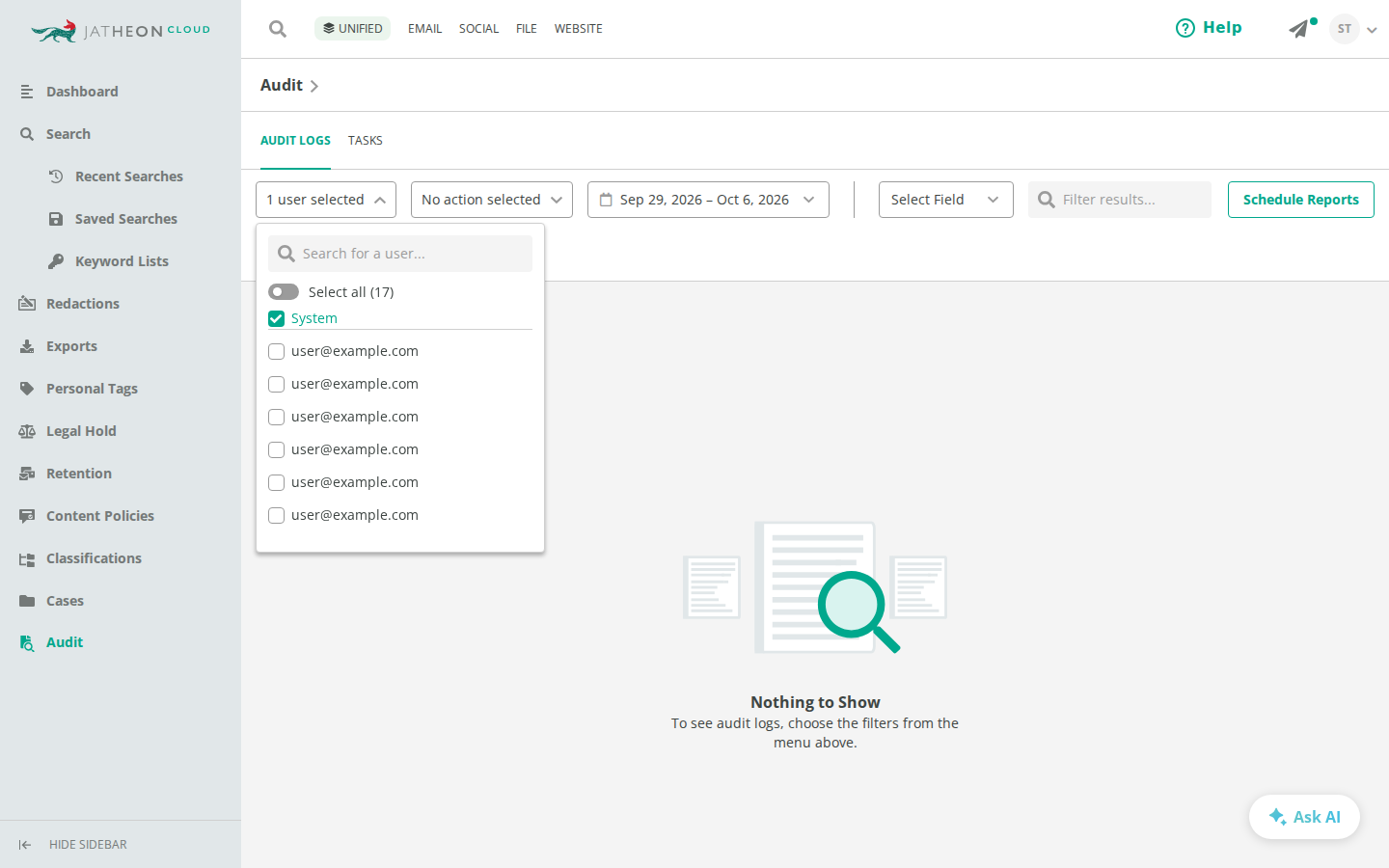
Task: Check the third user@example.com checkbox
Action: [x=276, y=417]
